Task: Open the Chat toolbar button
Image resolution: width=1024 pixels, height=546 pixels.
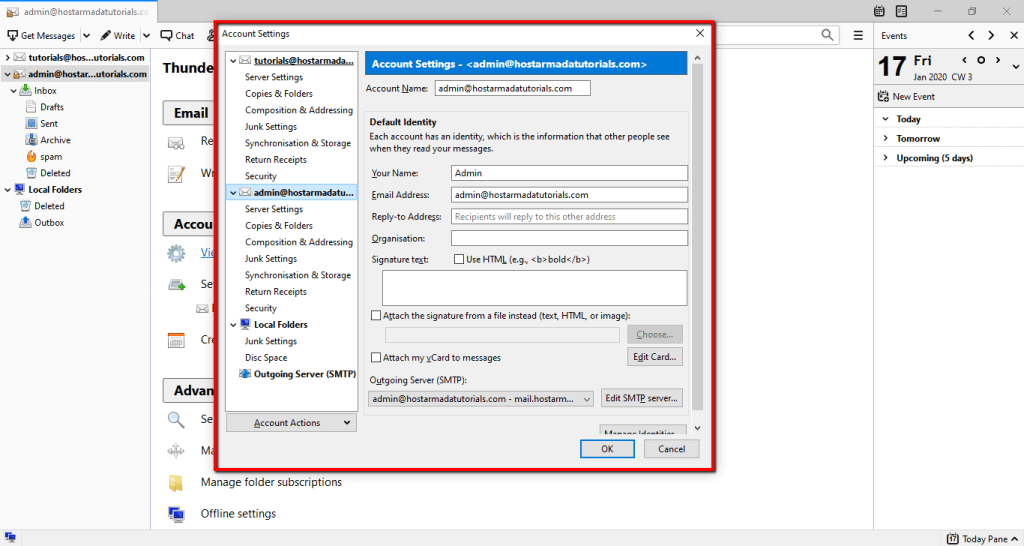Action: (178, 35)
